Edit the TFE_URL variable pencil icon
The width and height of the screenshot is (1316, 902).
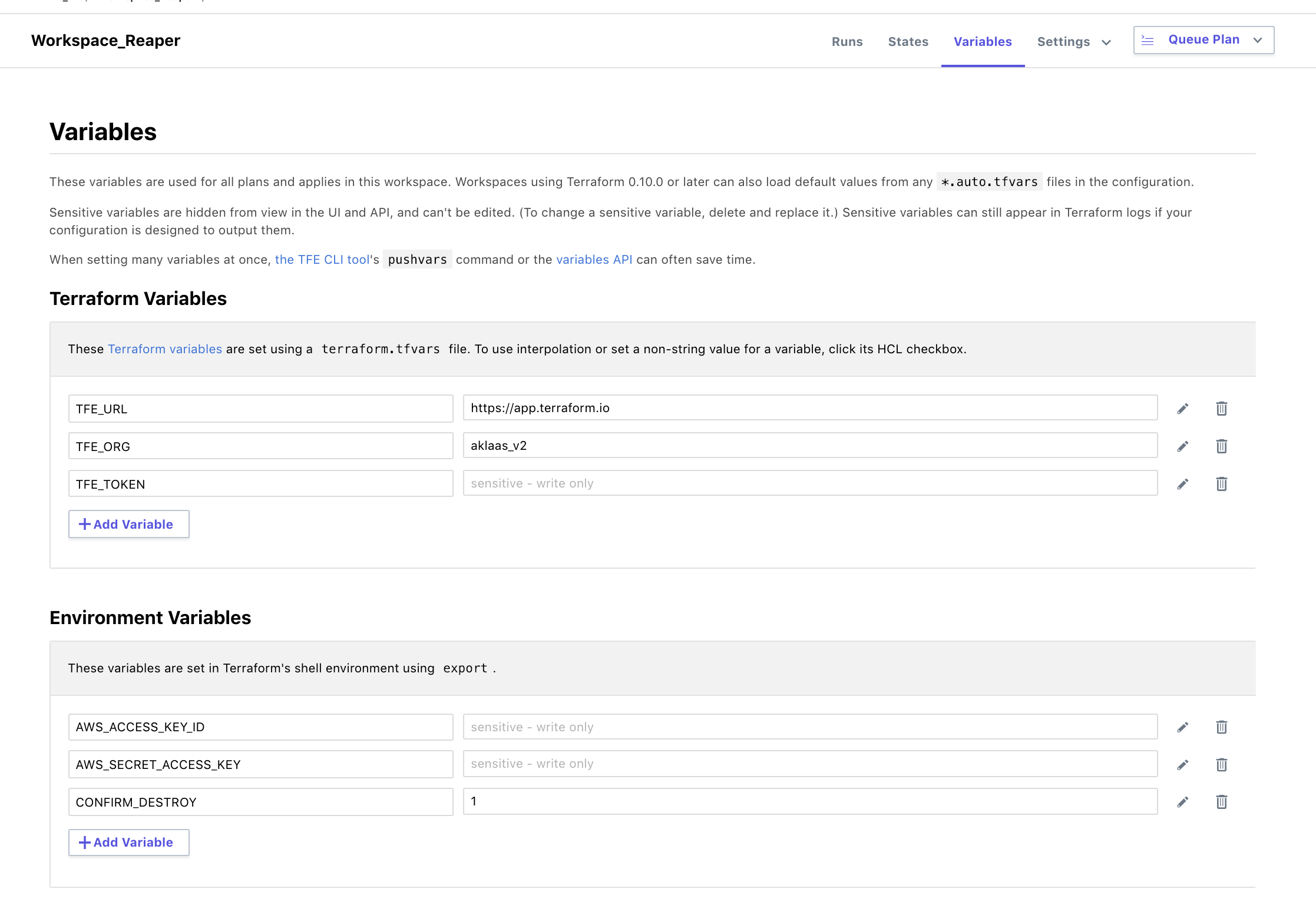click(x=1182, y=409)
